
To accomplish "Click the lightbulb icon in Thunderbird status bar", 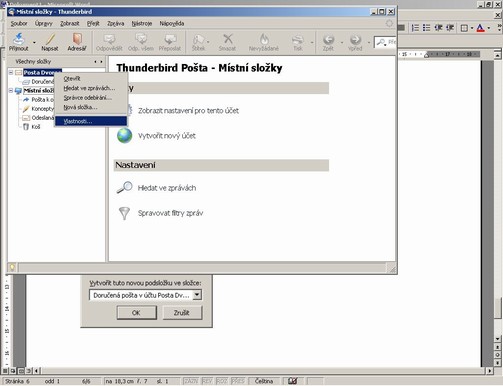I will (x=12, y=267).
